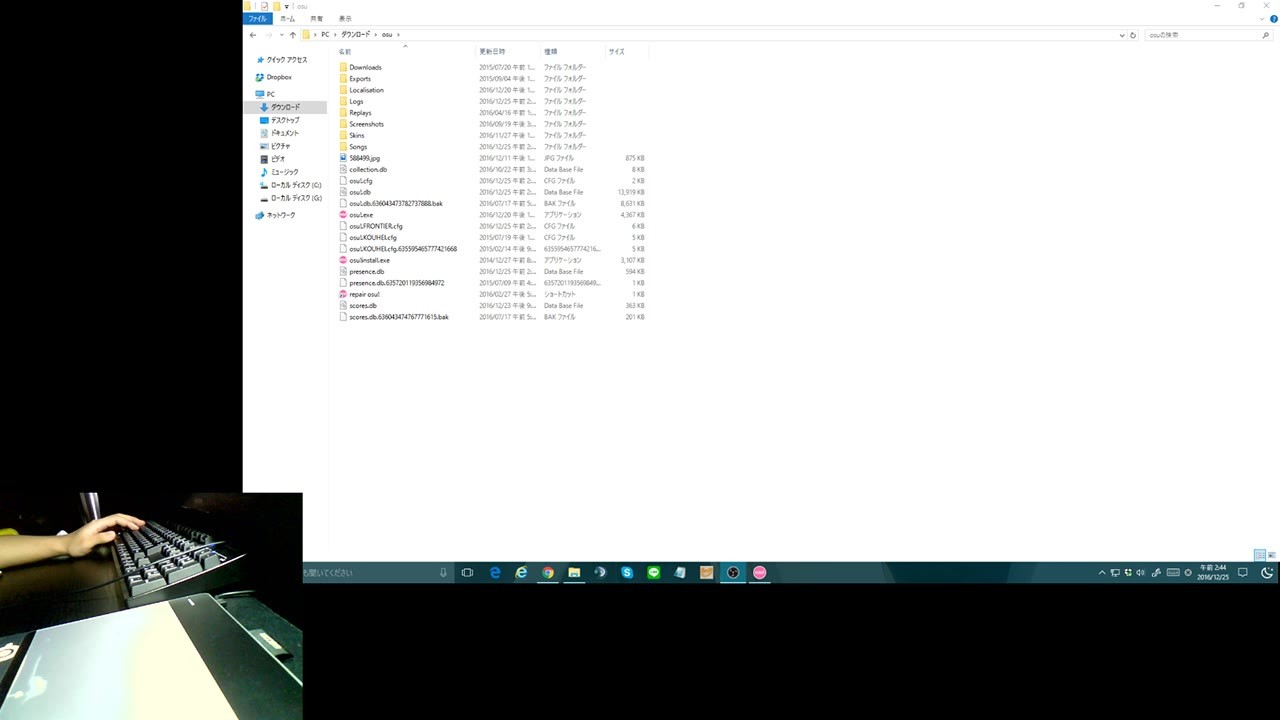Select ピクチャ in the navigation pane
The height and width of the screenshot is (720, 1280).
pyautogui.click(x=275, y=146)
